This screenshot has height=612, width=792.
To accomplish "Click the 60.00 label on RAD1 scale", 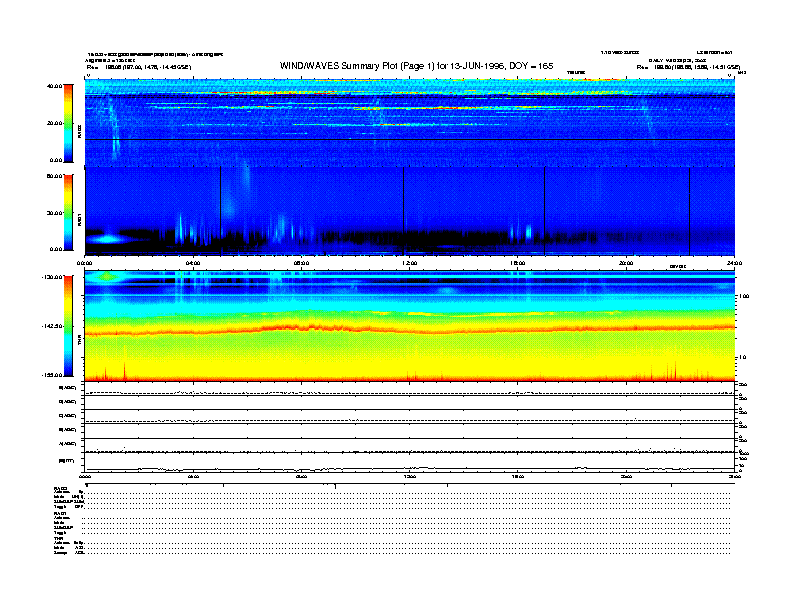I will pos(54,176).
